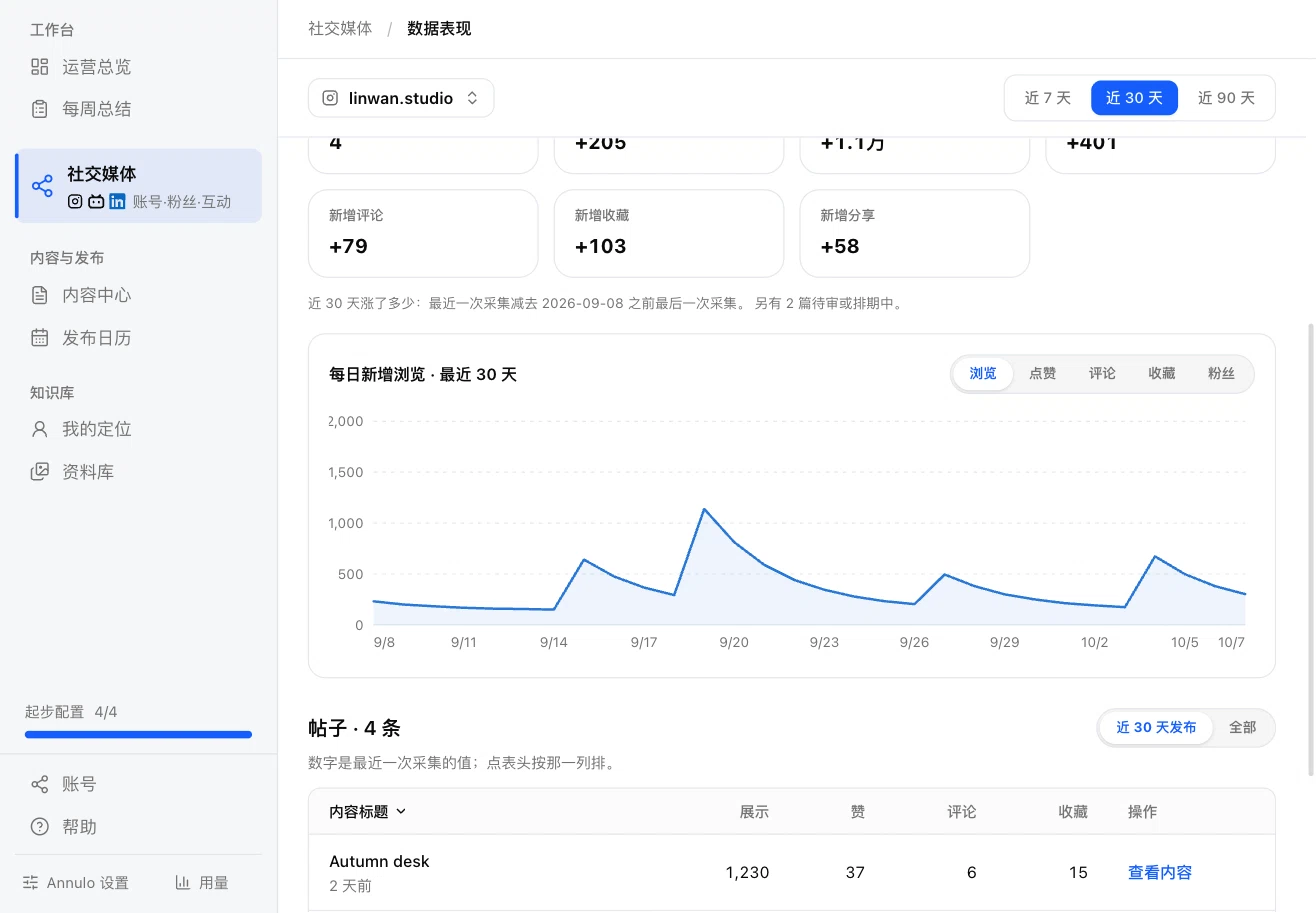Switch the time range to 近 90 天
Image resolution: width=1316 pixels, height=913 pixels.
[x=1226, y=98]
